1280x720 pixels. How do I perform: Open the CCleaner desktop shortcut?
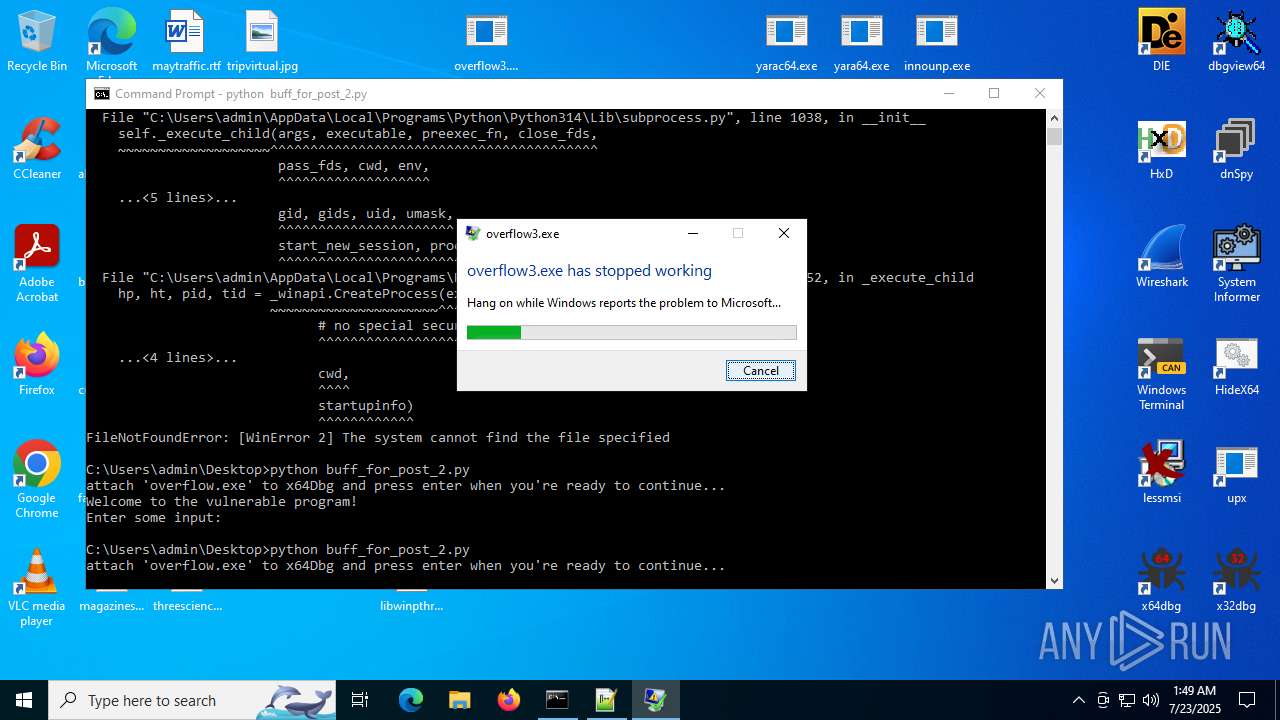click(x=37, y=149)
